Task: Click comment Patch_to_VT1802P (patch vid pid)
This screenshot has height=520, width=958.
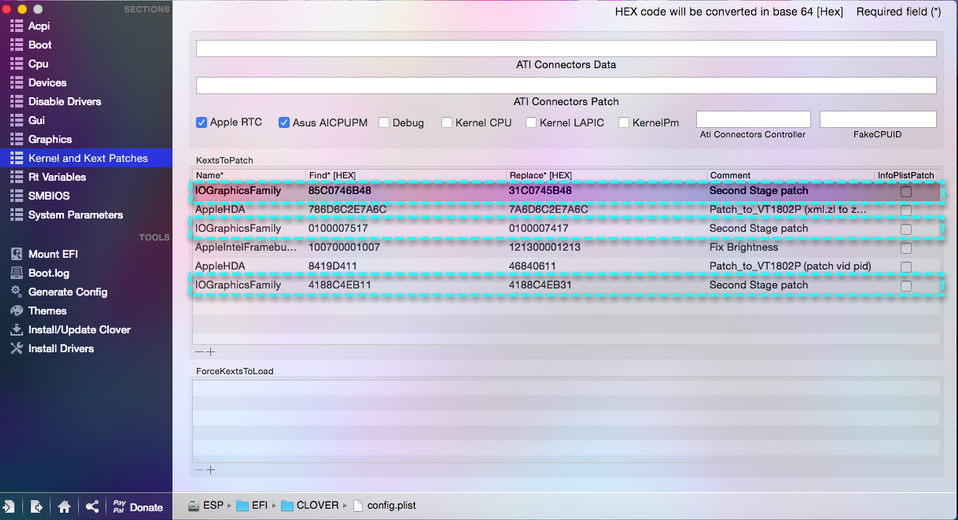Action: click(790, 266)
